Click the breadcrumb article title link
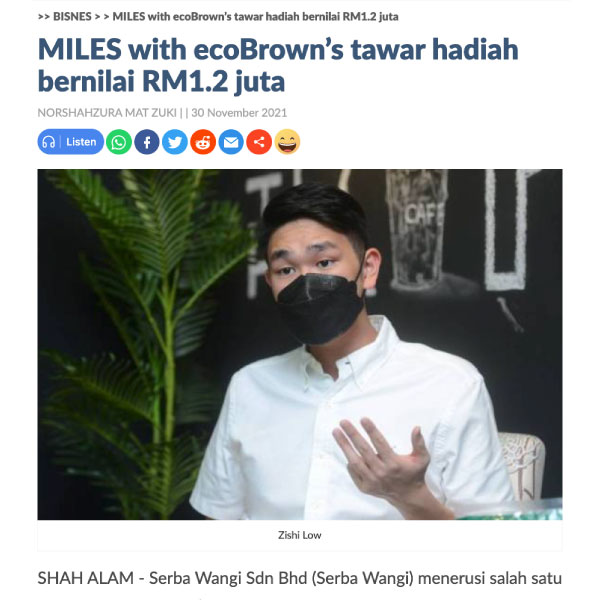 [255, 16]
